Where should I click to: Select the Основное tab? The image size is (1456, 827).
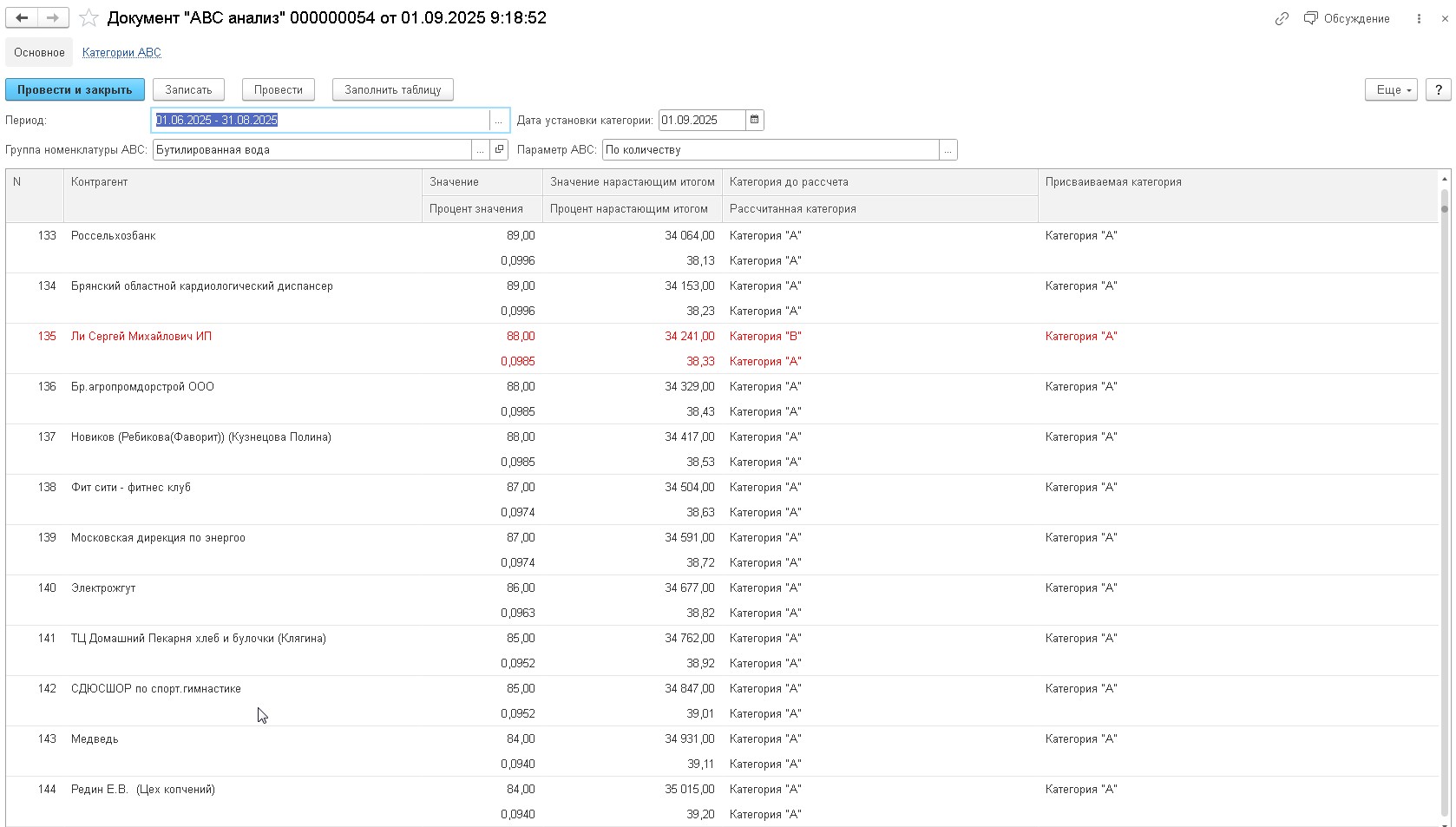pyautogui.click(x=39, y=53)
